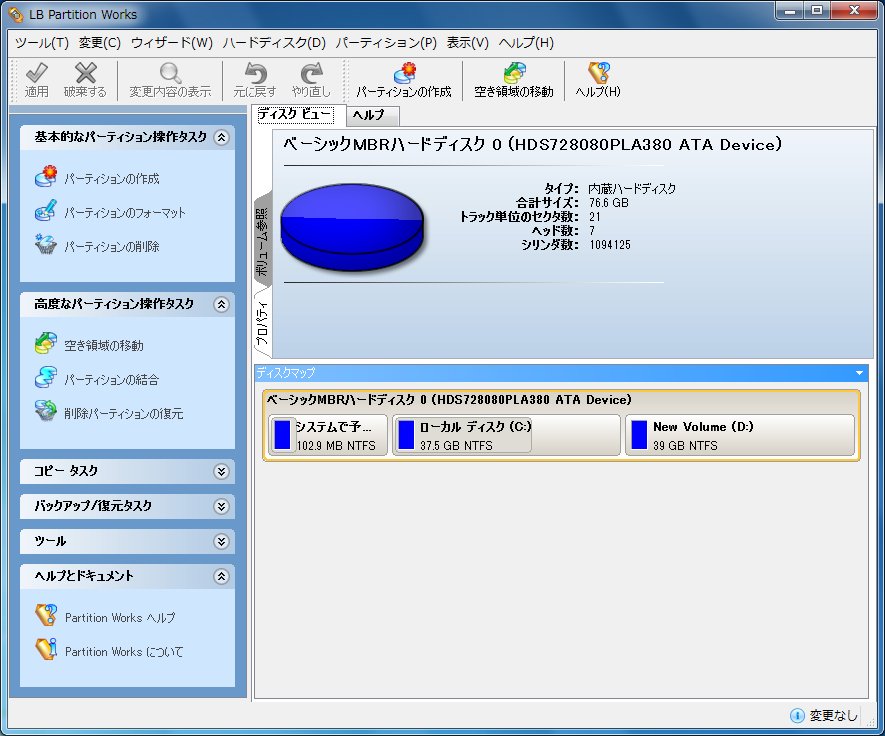Click the パーティションのフォーマット link text

coord(125,213)
